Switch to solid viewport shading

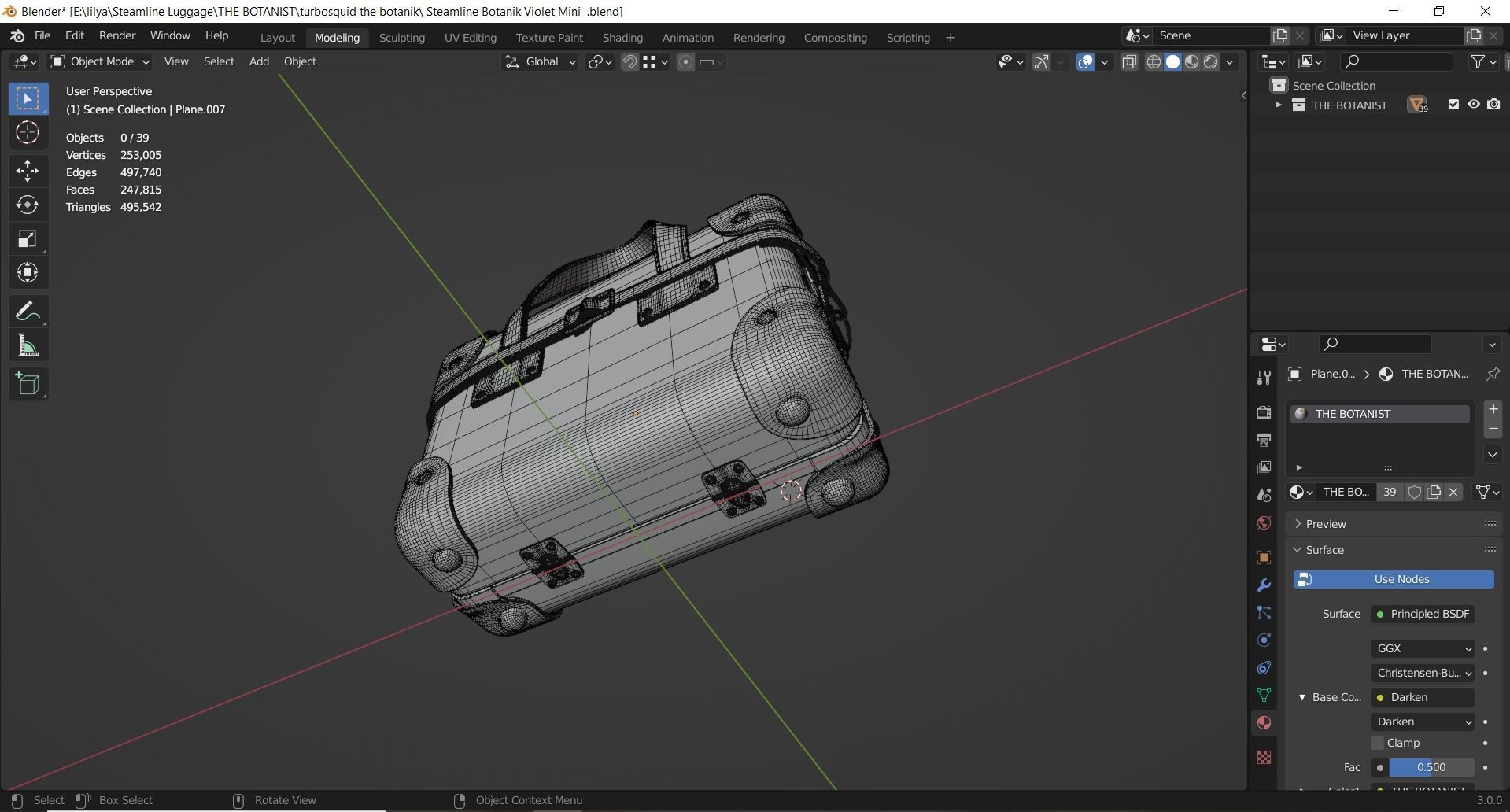tap(1172, 62)
